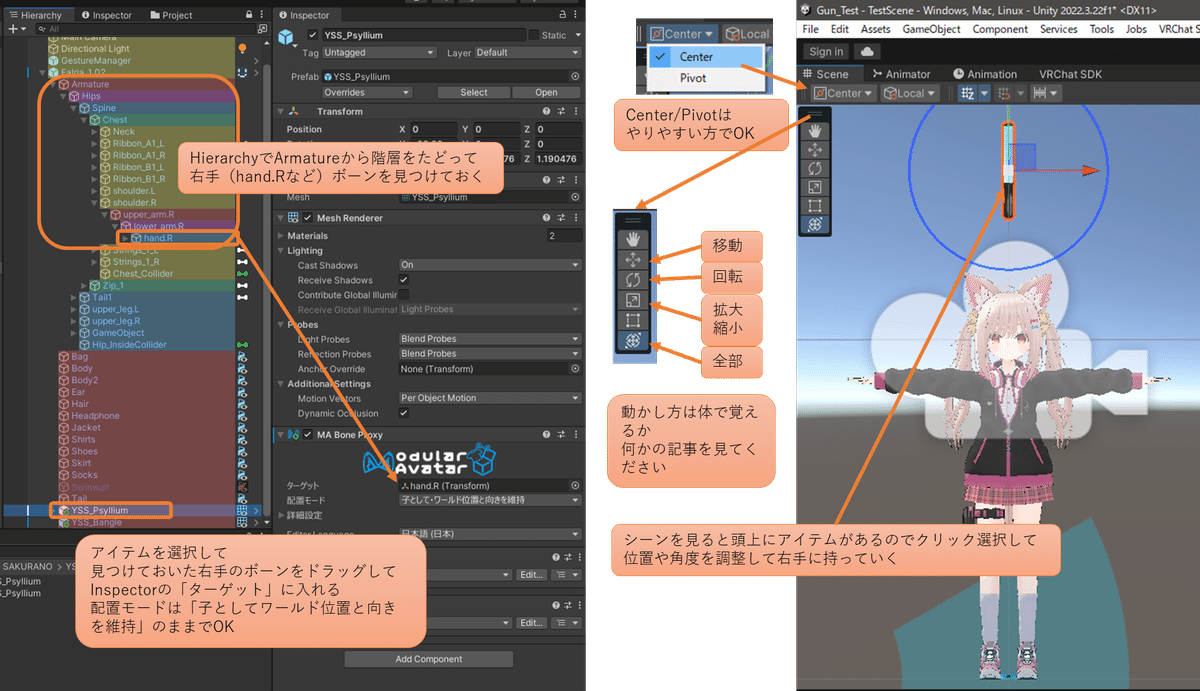The height and width of the screenshot is (691, 1200).
Task: Open the 配置モード dropdown
Action: click(490, 500)
